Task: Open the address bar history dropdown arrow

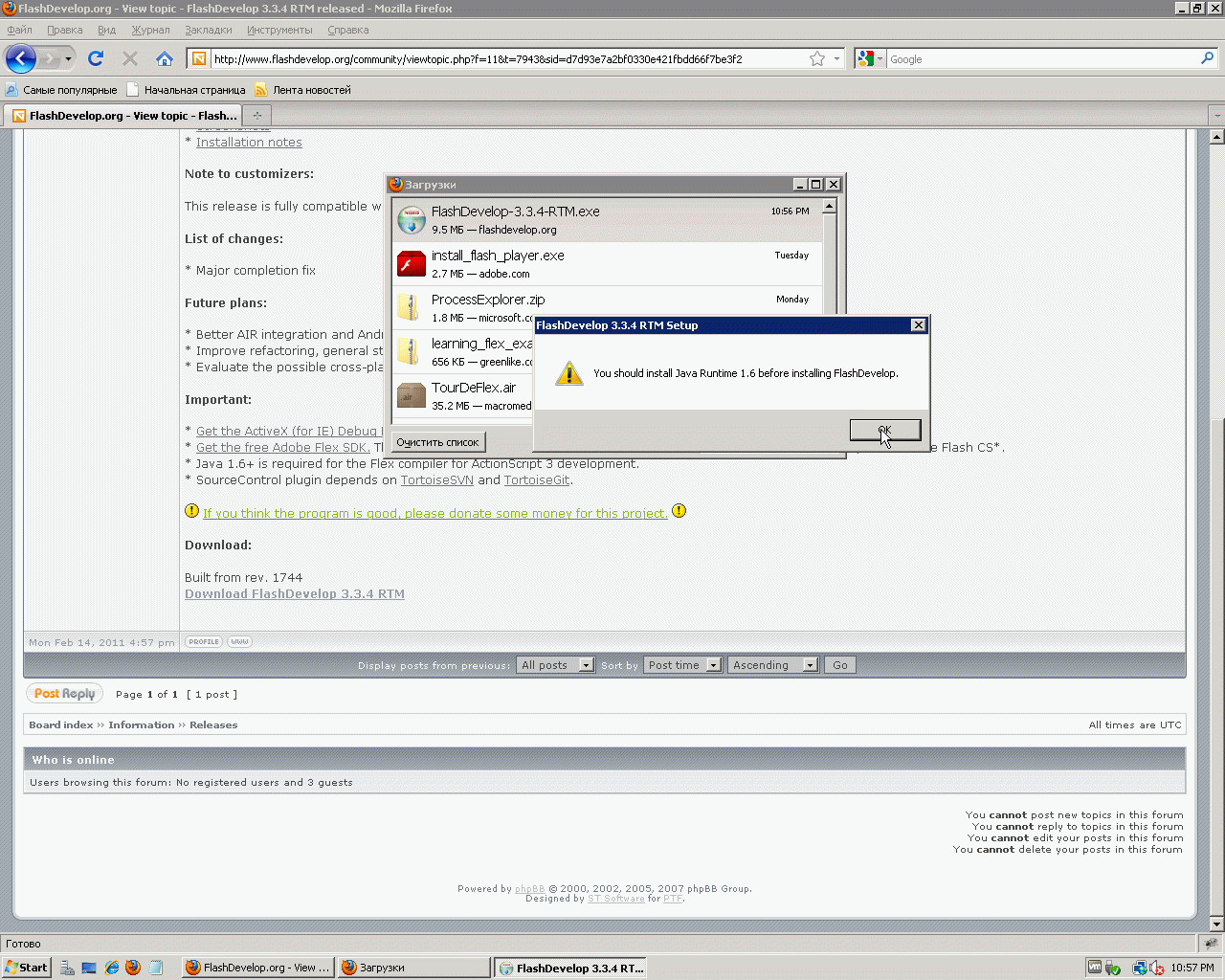Action: [836, 58]
